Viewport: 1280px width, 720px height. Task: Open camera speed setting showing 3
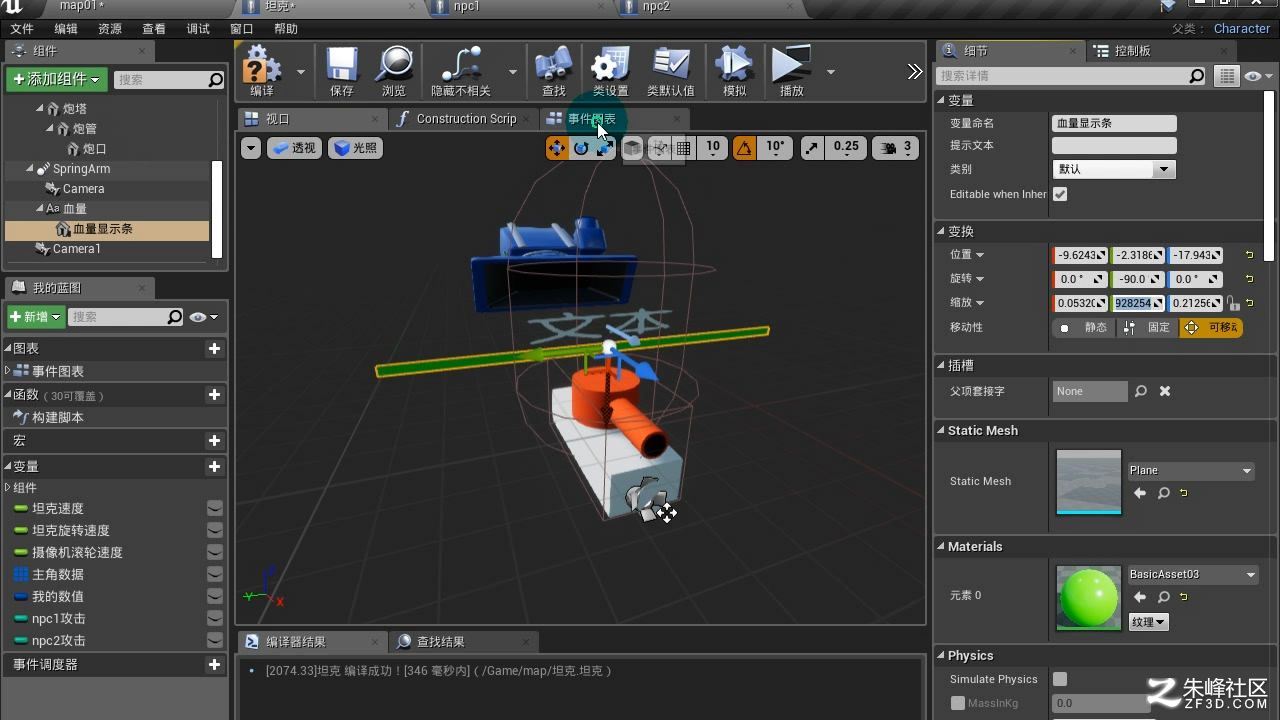[895, 148]
